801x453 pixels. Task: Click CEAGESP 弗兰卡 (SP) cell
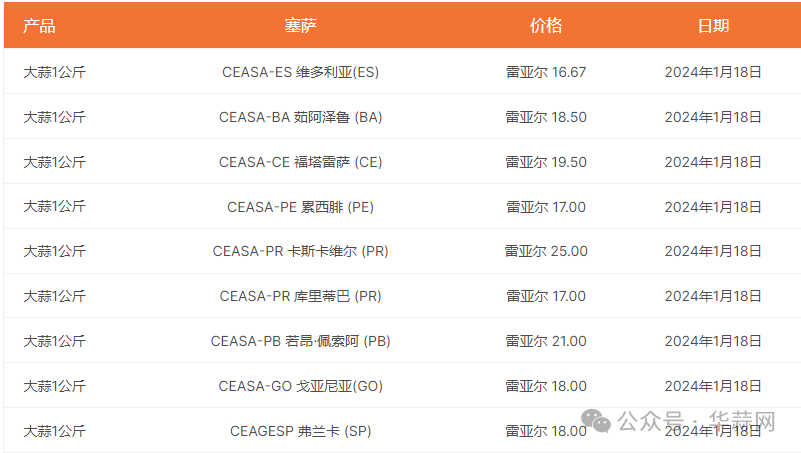(x=300, y=431)
